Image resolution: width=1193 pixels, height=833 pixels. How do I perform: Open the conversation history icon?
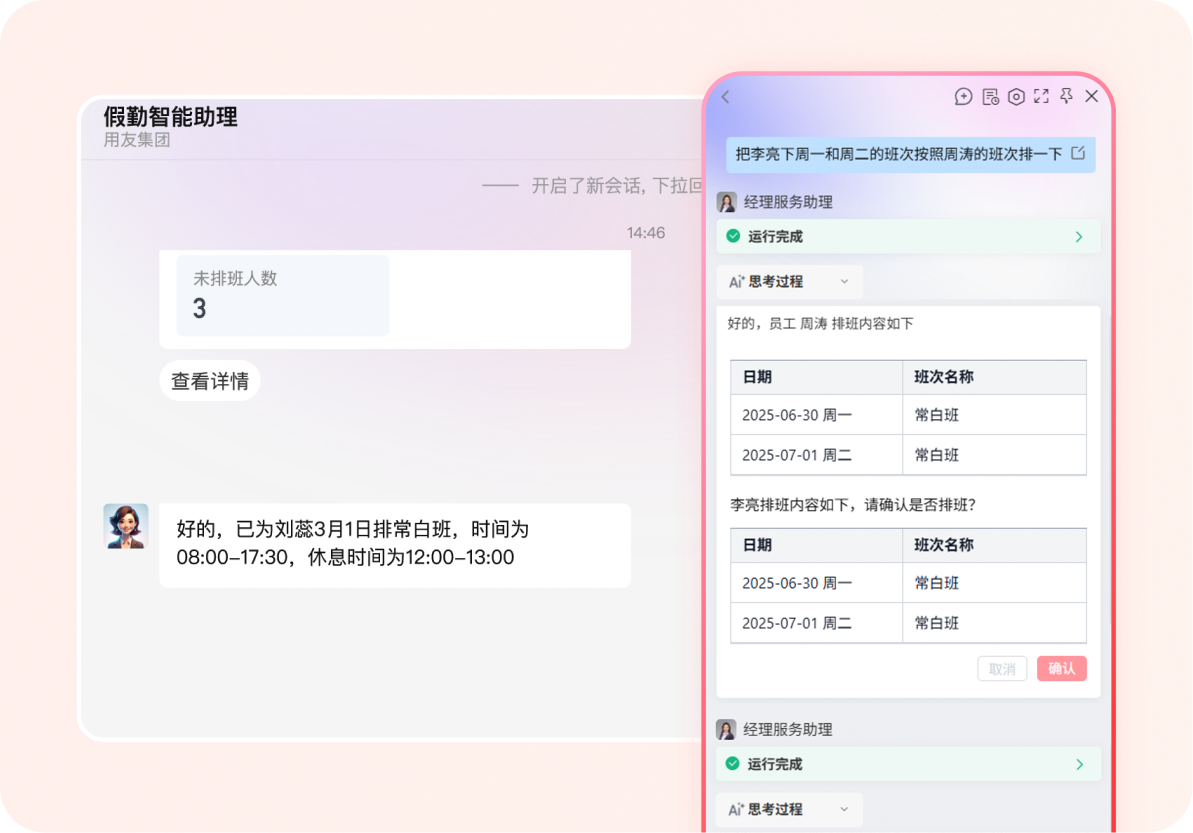click(x=990, y=97)
